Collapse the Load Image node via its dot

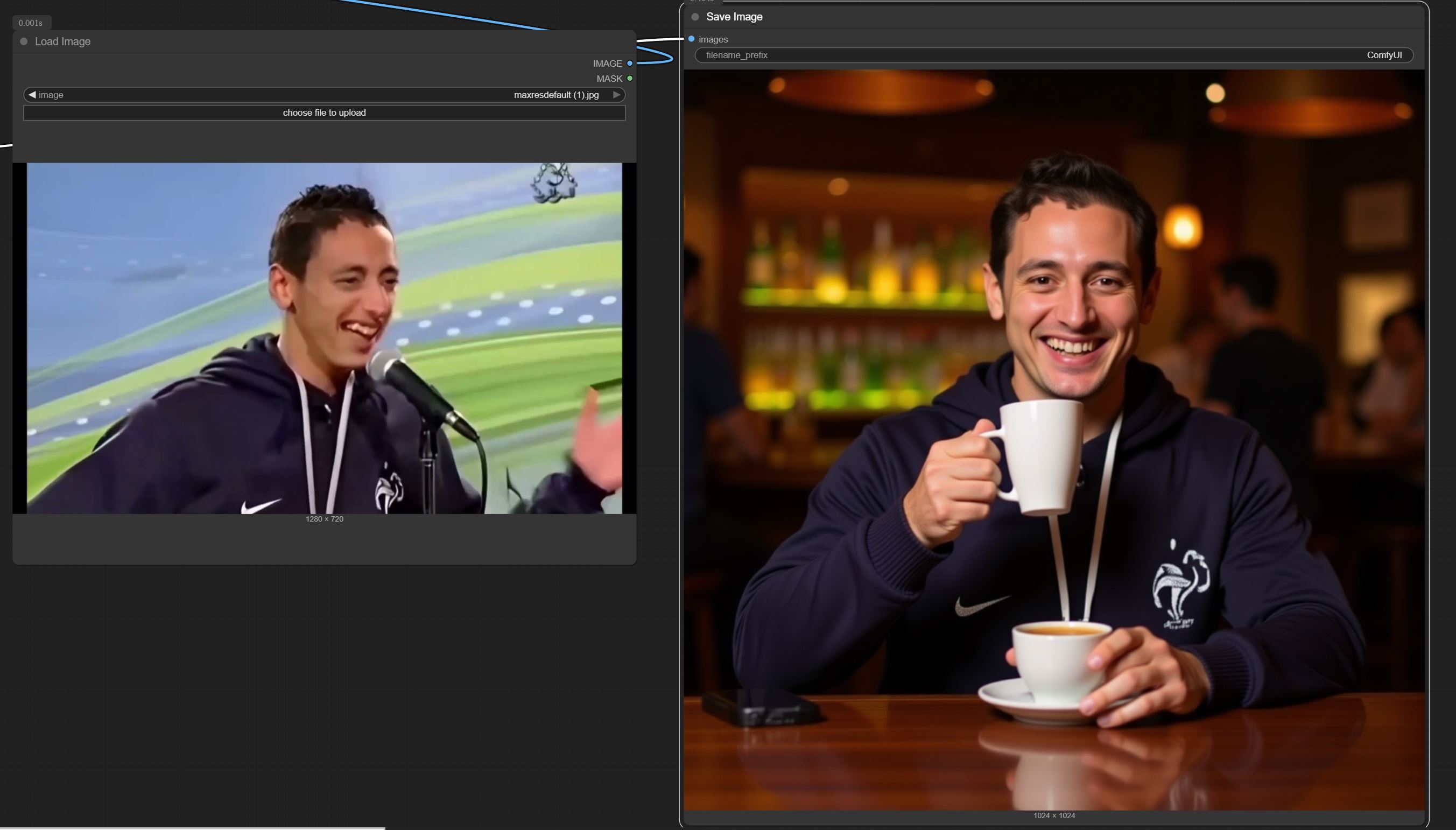24,41
